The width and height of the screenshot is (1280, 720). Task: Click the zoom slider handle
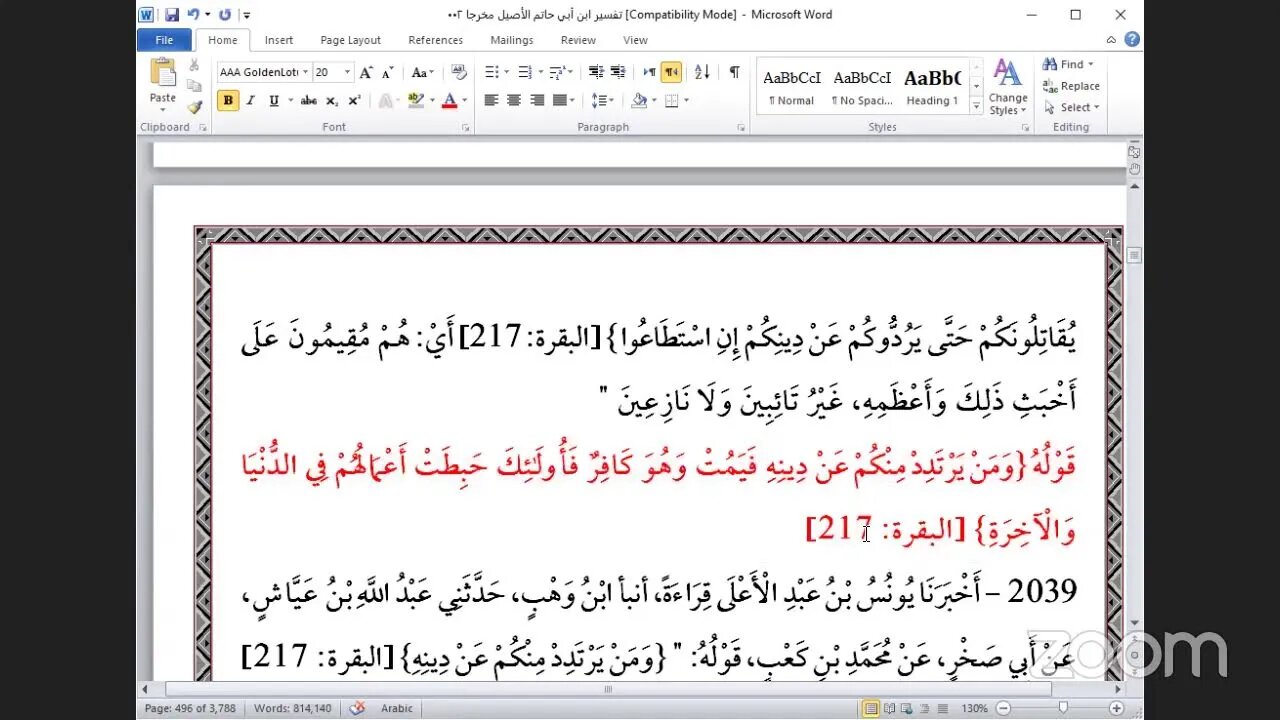(1063, 708)
